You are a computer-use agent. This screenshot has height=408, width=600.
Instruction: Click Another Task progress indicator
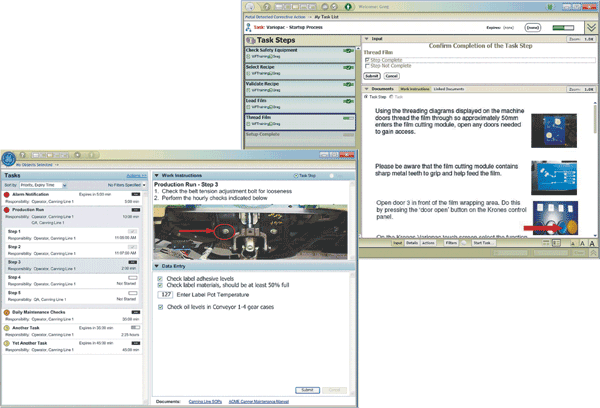click(x=135, y=328)
